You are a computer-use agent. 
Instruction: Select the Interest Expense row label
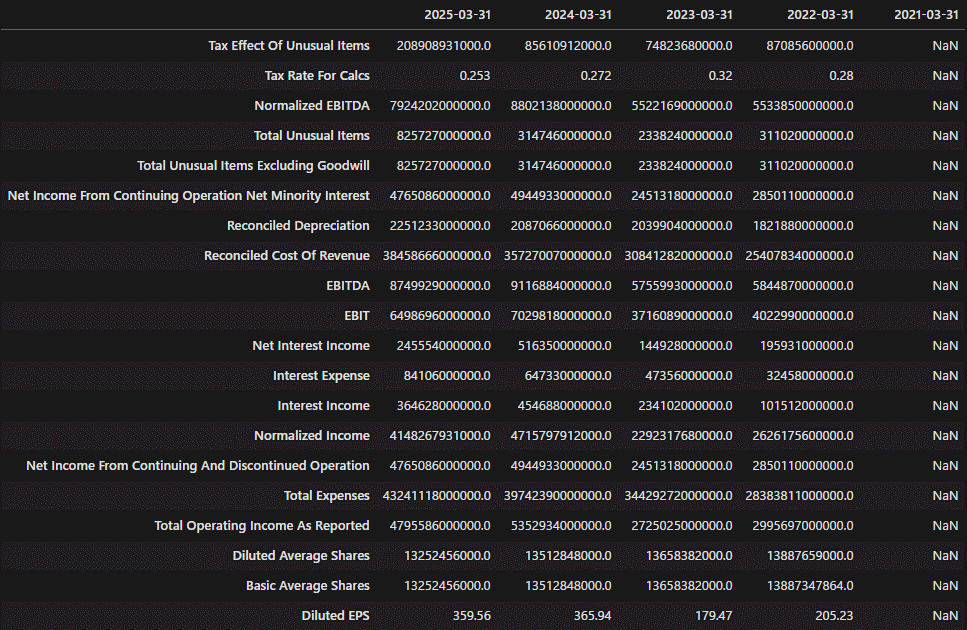[321, 375]
